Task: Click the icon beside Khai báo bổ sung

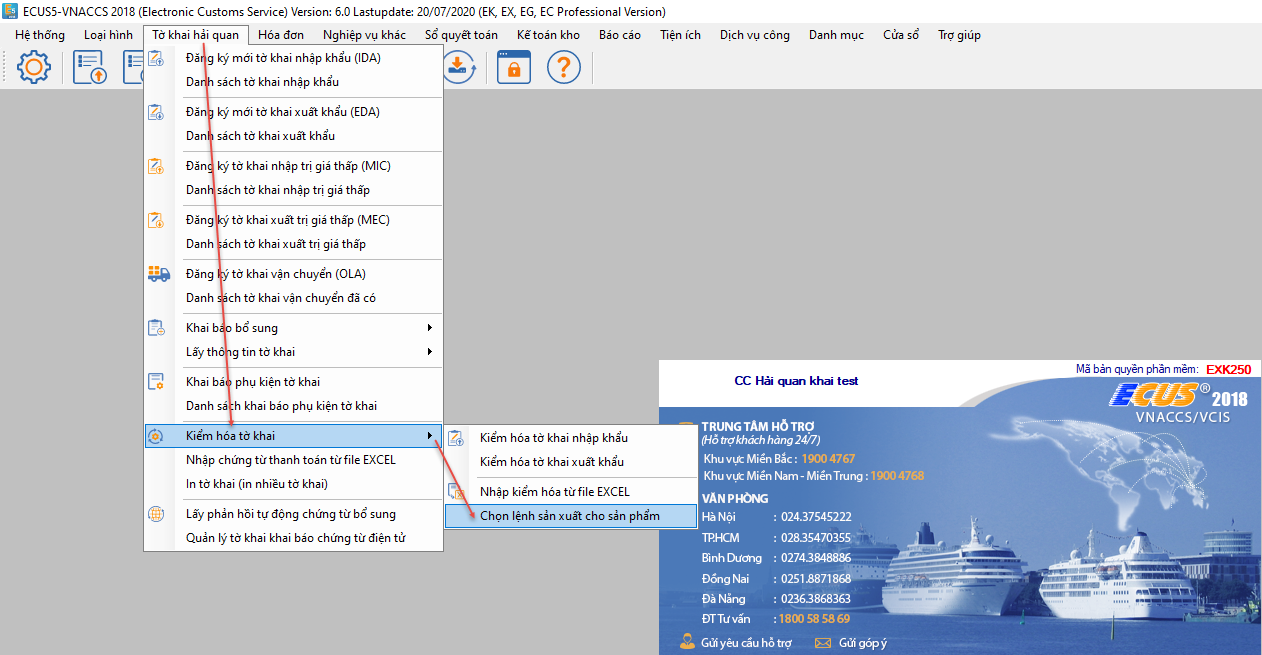Action: tap(157, 328)
